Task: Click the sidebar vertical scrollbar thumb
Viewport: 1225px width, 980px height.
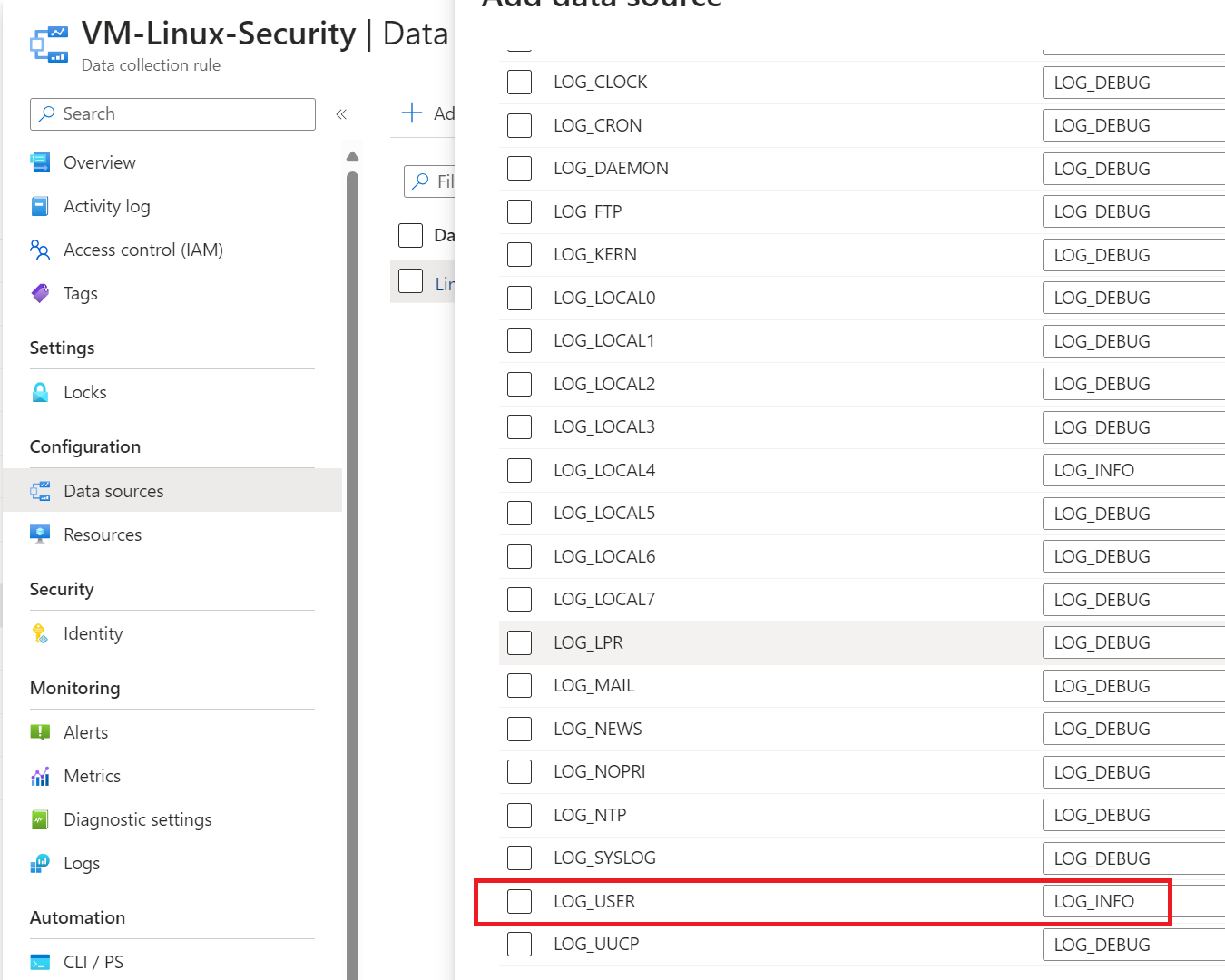Action: (352, 576)
